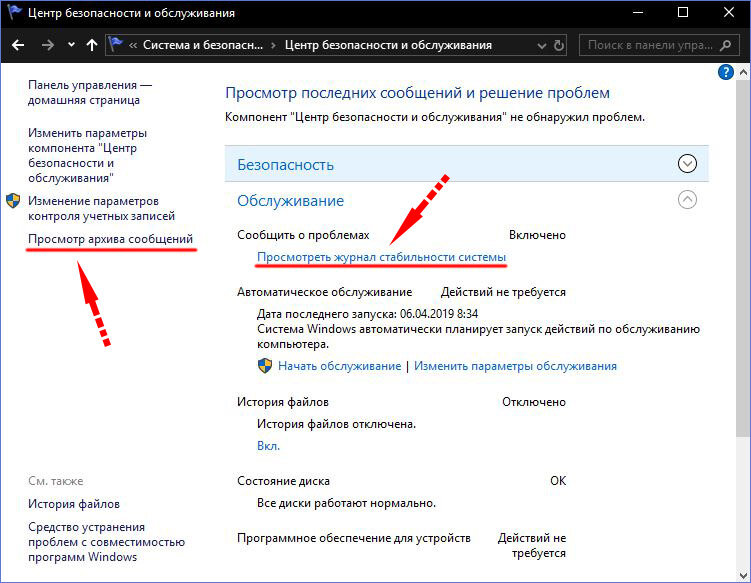Open recent locations dropdown arrow
751x583 pixels.
[x=71, y=45]
